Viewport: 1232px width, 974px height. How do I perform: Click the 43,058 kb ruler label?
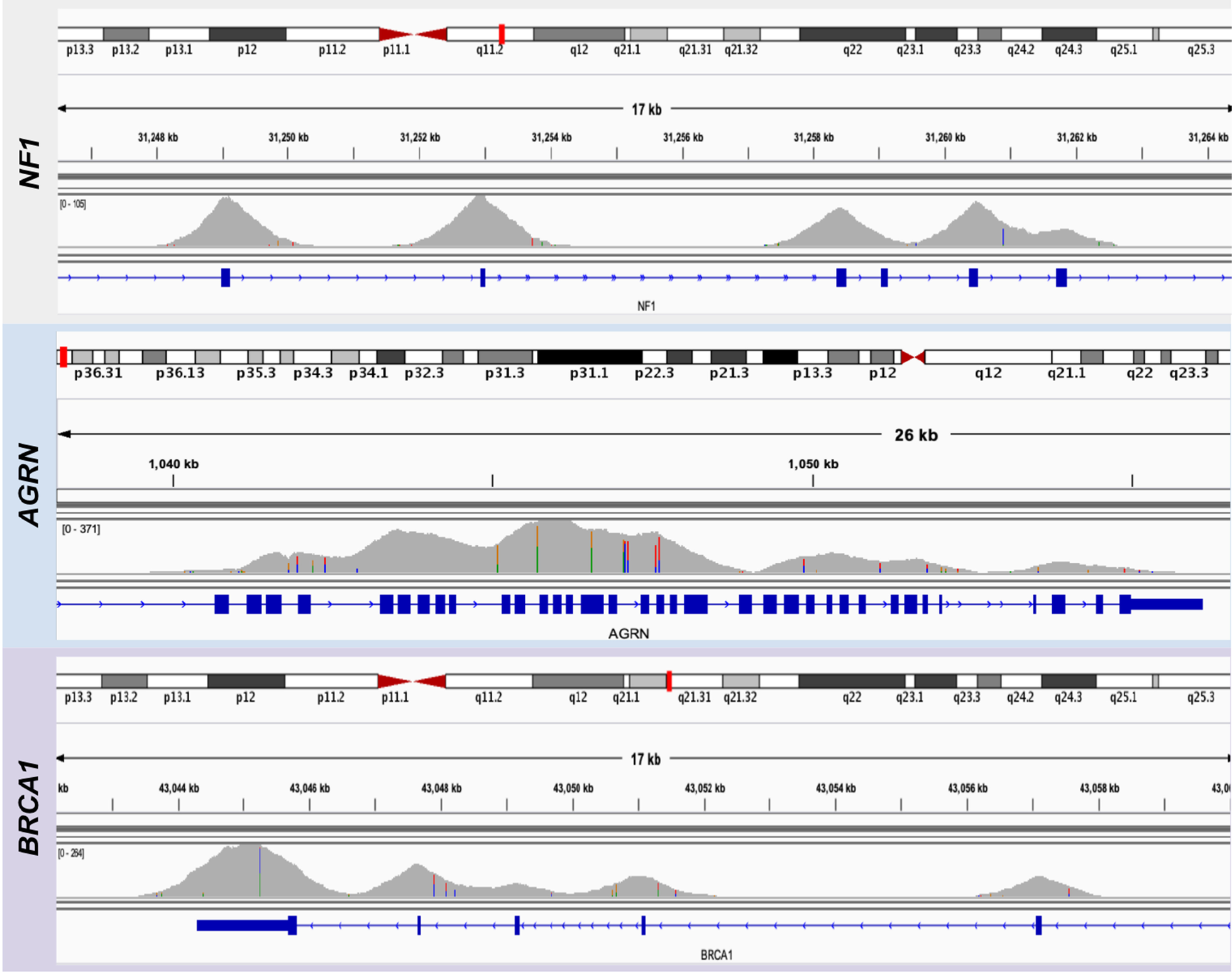pyautogui.click(x=1099, y=788)
